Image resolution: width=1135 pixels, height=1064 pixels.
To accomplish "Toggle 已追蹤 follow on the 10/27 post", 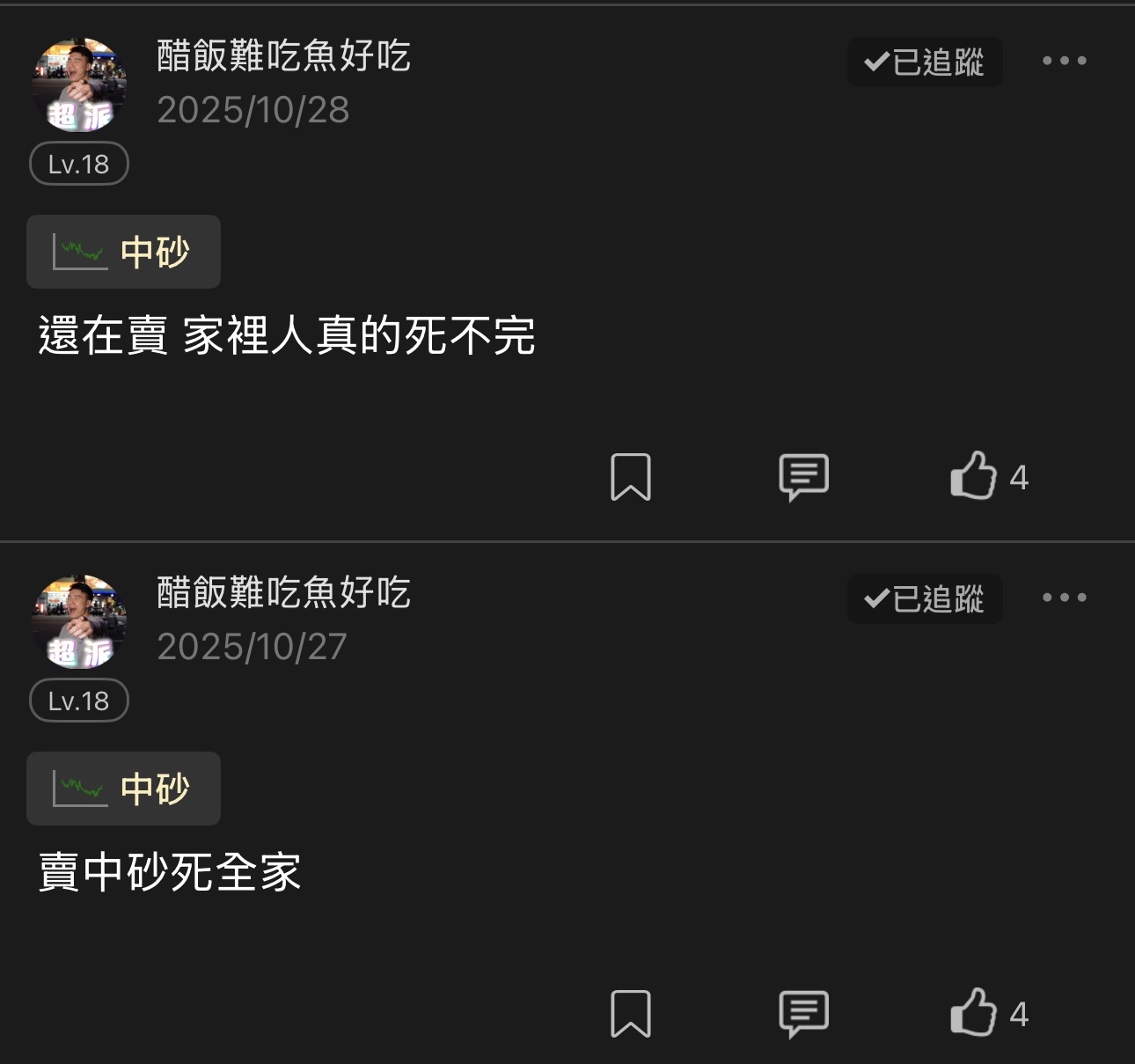I will click(x=925, y=598).
